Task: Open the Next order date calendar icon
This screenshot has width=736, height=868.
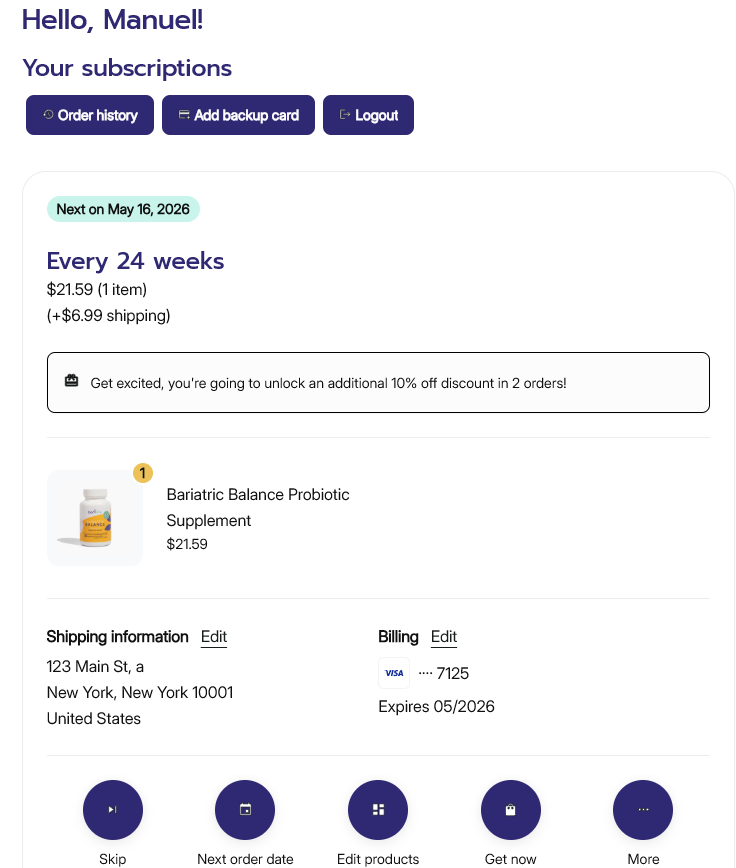Action: [245, 810]
